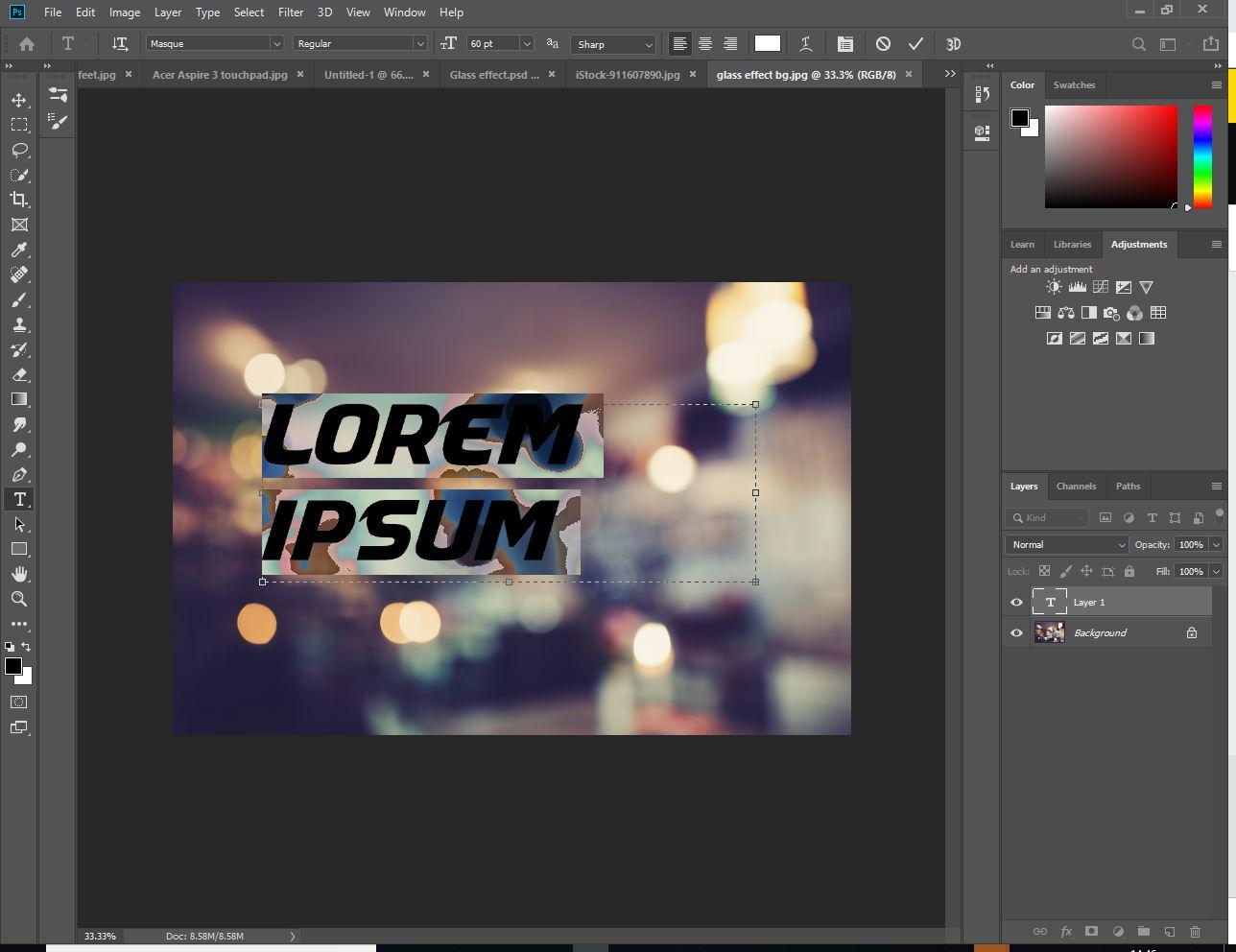Select the Spot Healing Brush tool
Viewport: 1236px width, 952px height.
pyautogui.click(x=19, y=274)
